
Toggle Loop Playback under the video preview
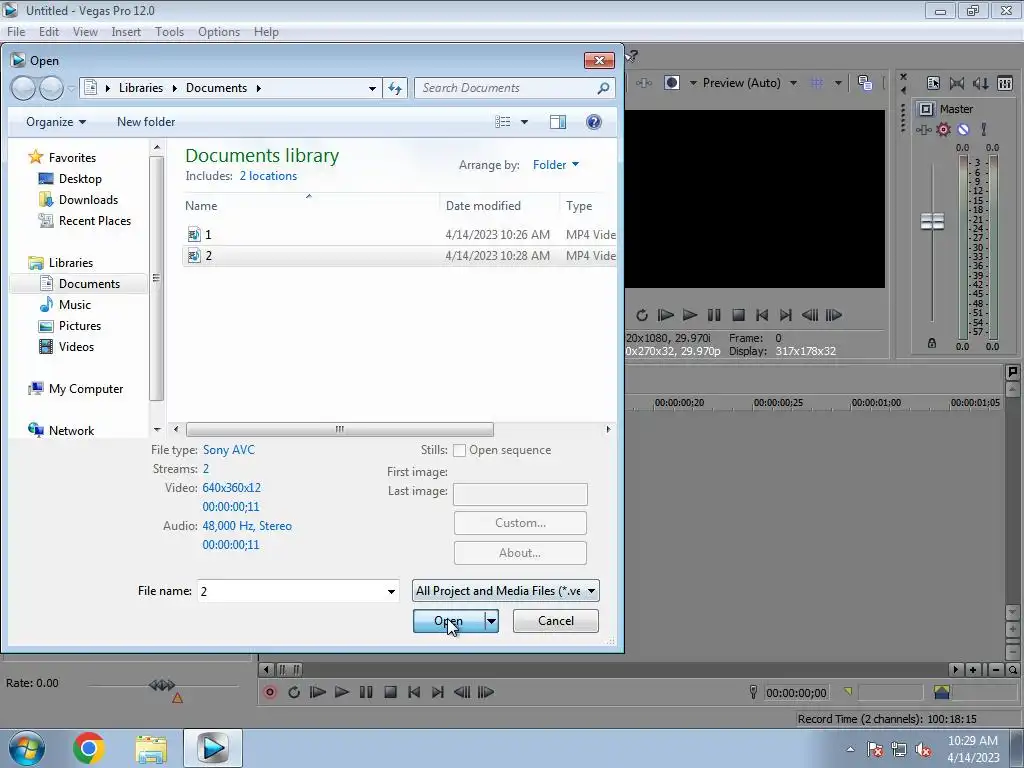click(642, 315)
